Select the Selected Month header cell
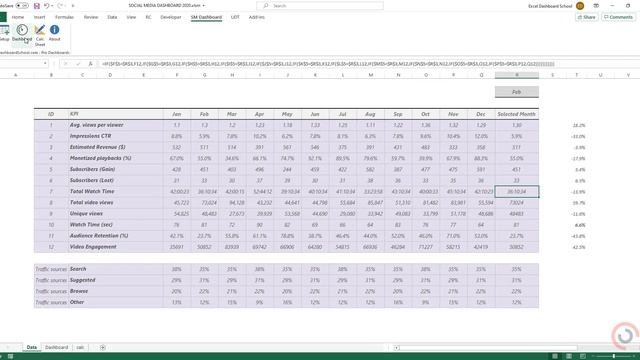This screenshot has height=360, width=640. point(517,114)
